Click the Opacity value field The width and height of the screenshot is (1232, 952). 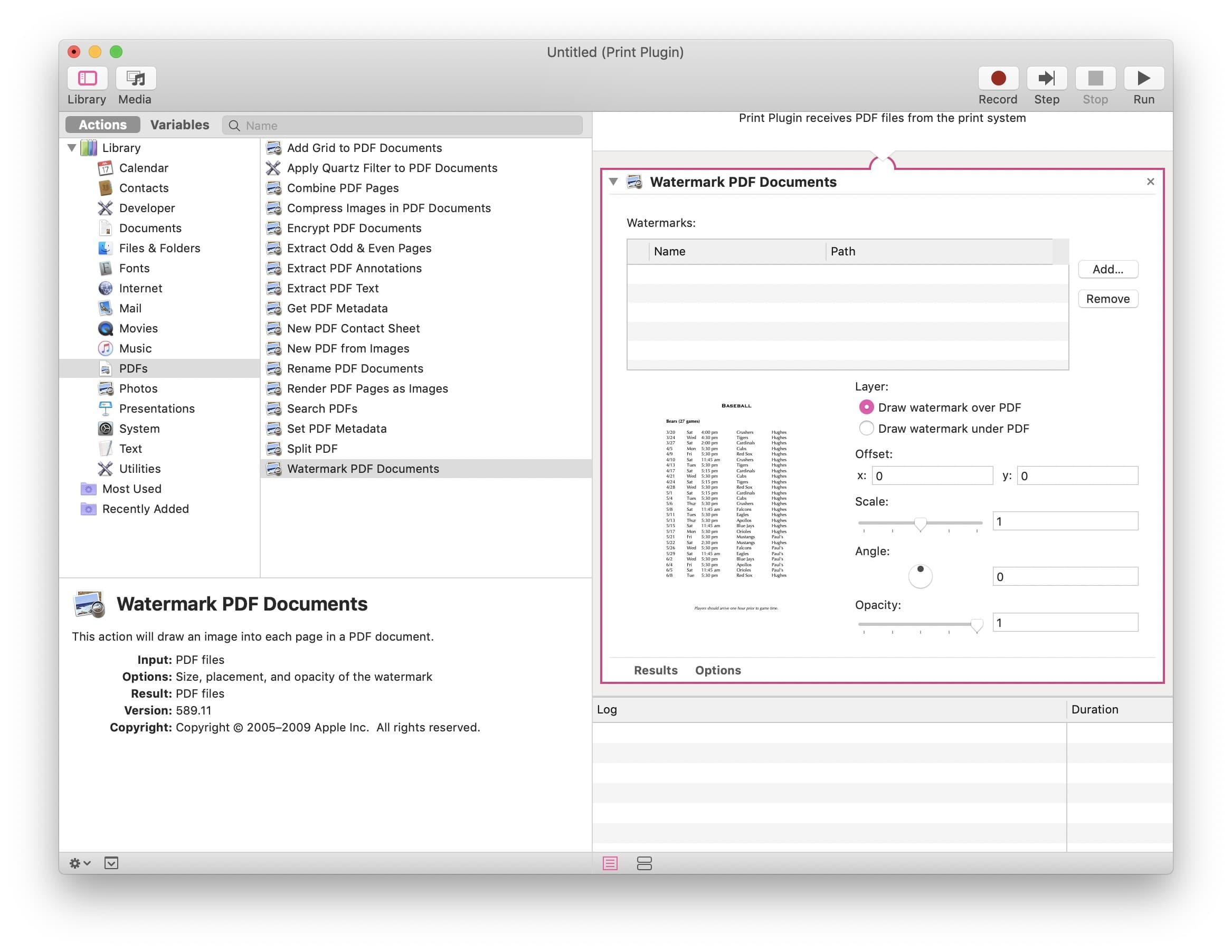(x=1065, y=623)
